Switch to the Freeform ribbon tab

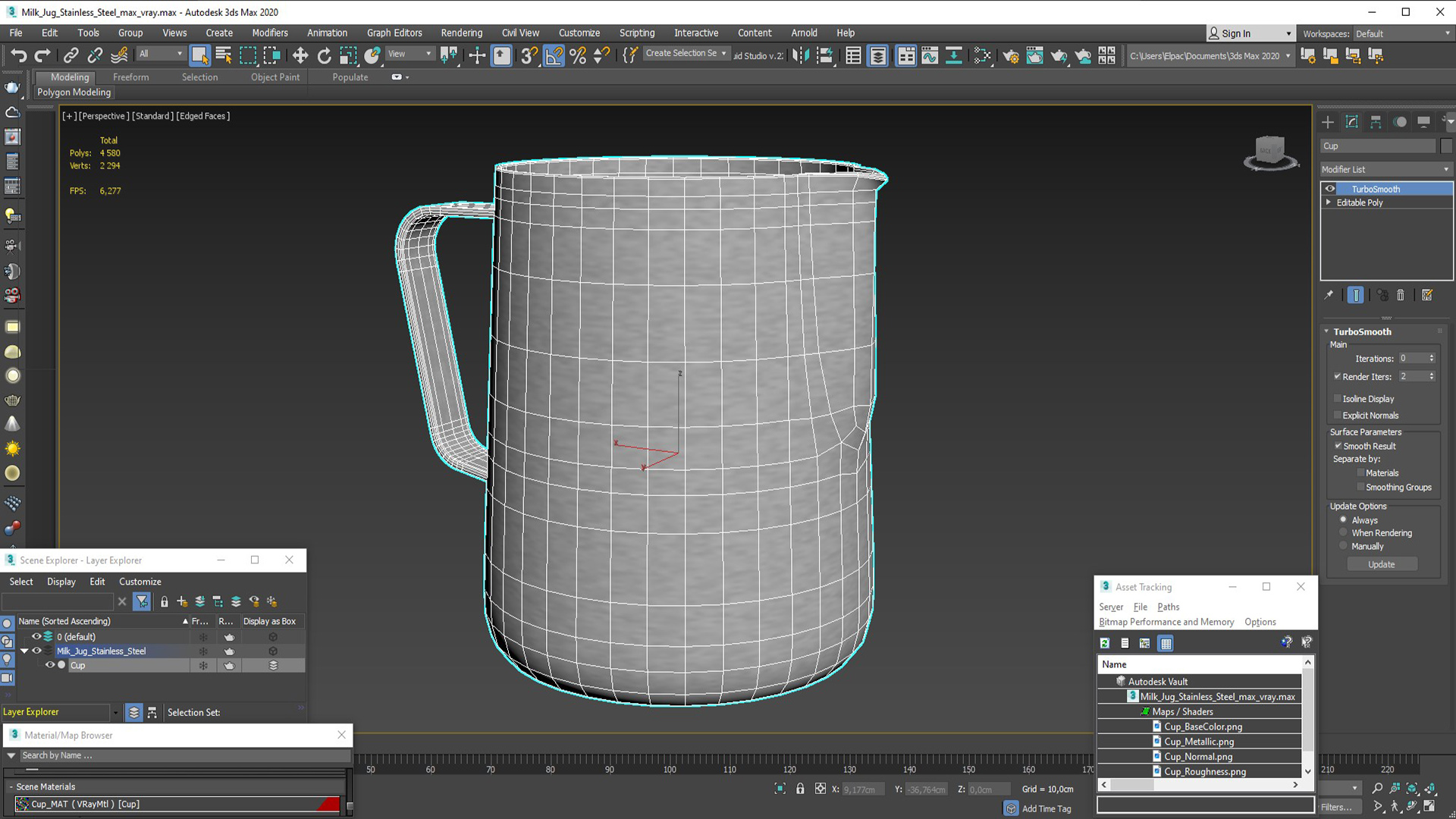tap(130, 77)
